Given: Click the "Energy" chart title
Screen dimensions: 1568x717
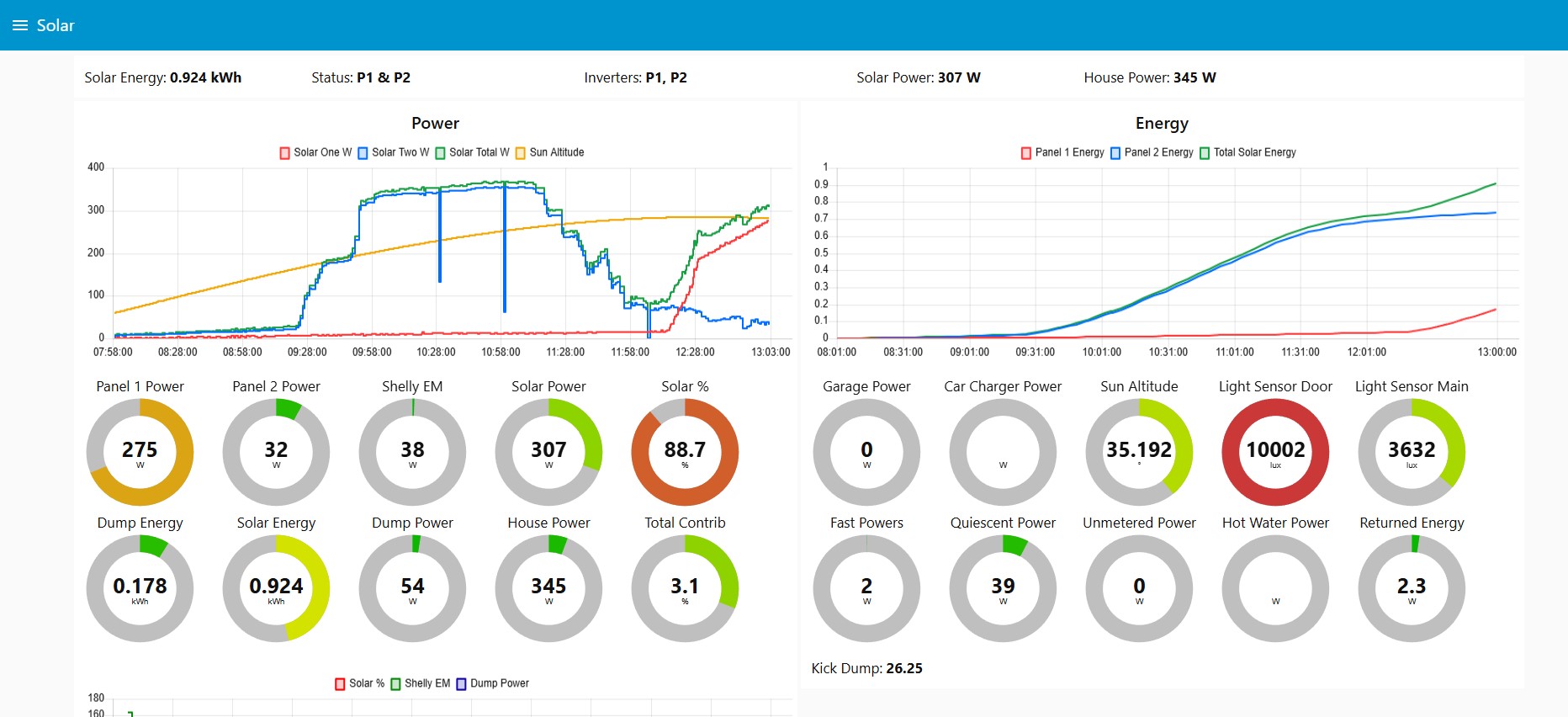Looking at the screenshot, I should [1162, 124].
